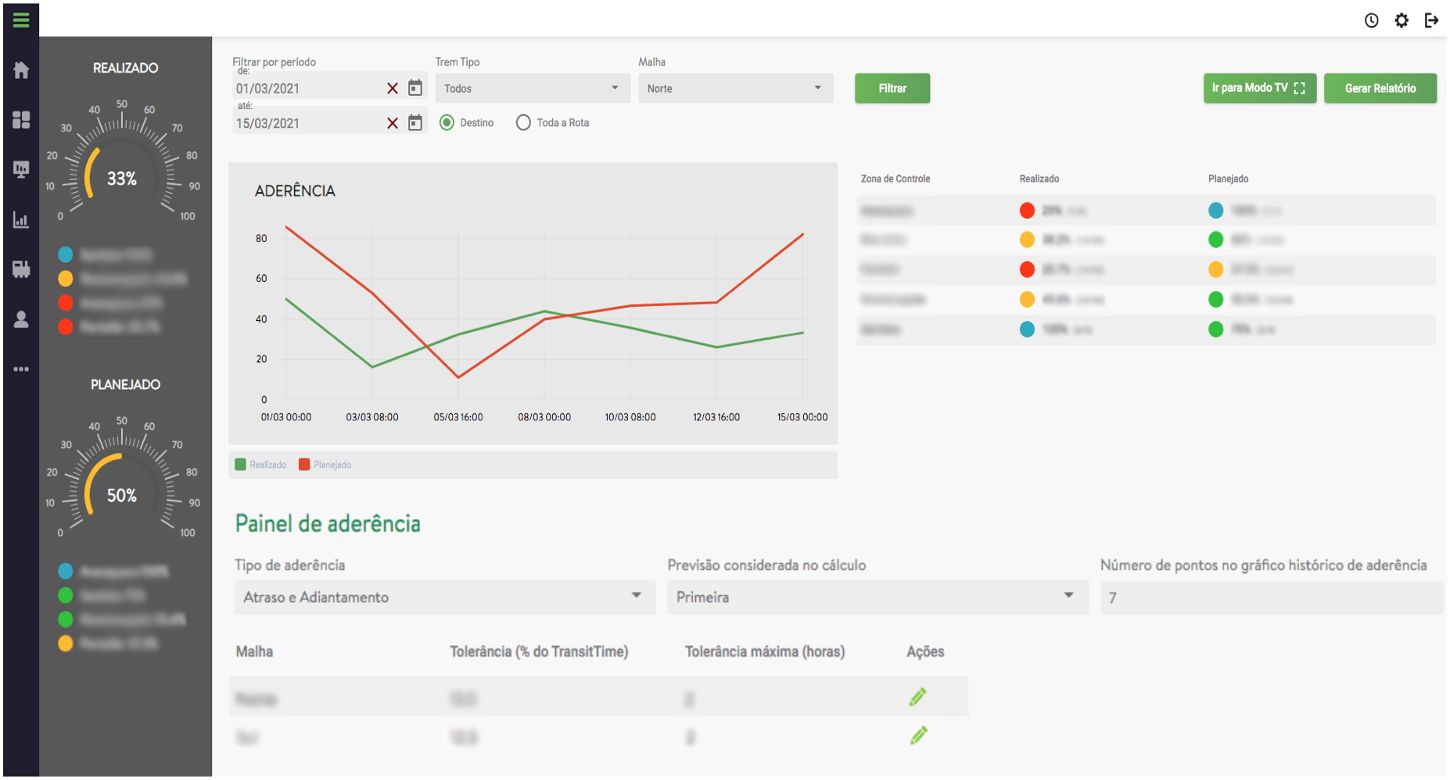Image resolution: width=1450 pixels, height=780 pixels.
Task: Select the Toda a Rota radio option
Action: click(x=523, y=123)
